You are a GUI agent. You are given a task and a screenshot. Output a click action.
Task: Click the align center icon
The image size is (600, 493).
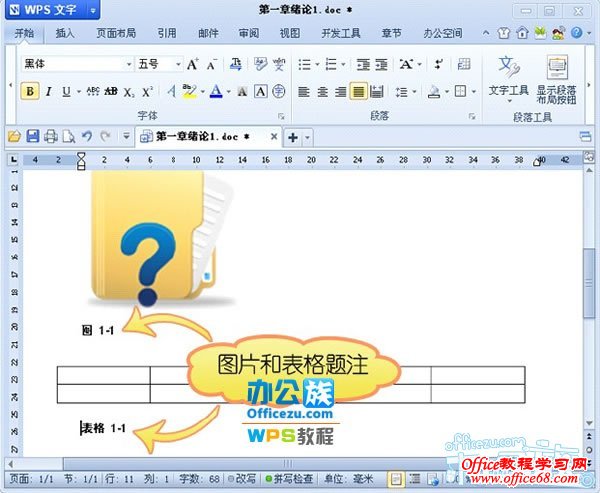pyautogui.click(x=322, y=91)
